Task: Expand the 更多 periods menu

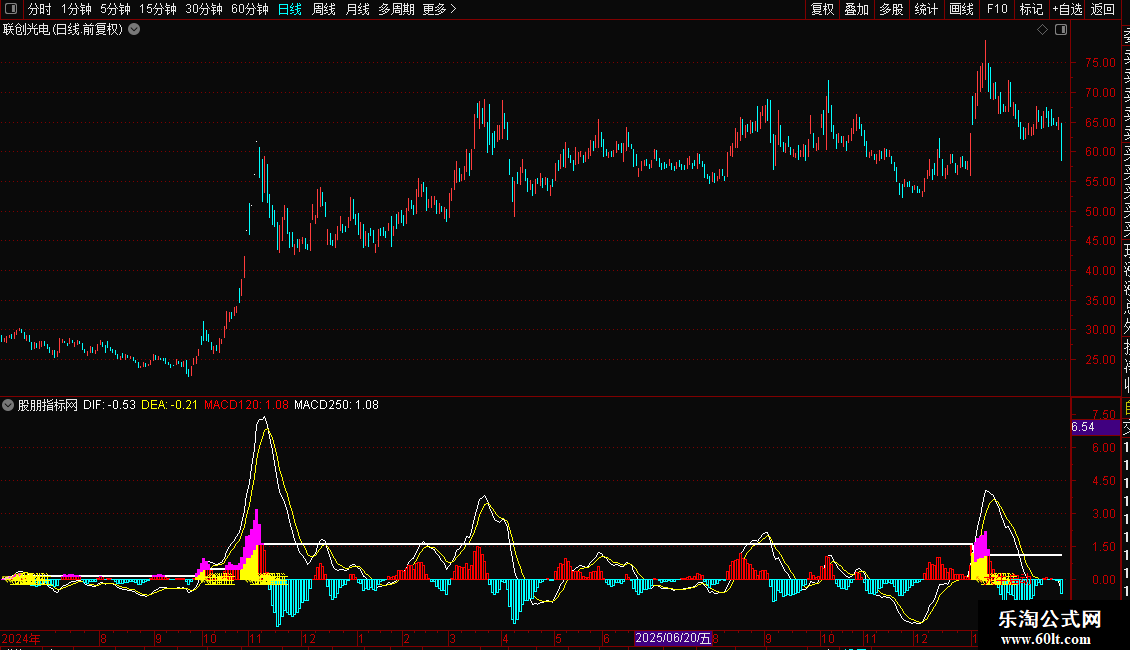Action: 439,9
